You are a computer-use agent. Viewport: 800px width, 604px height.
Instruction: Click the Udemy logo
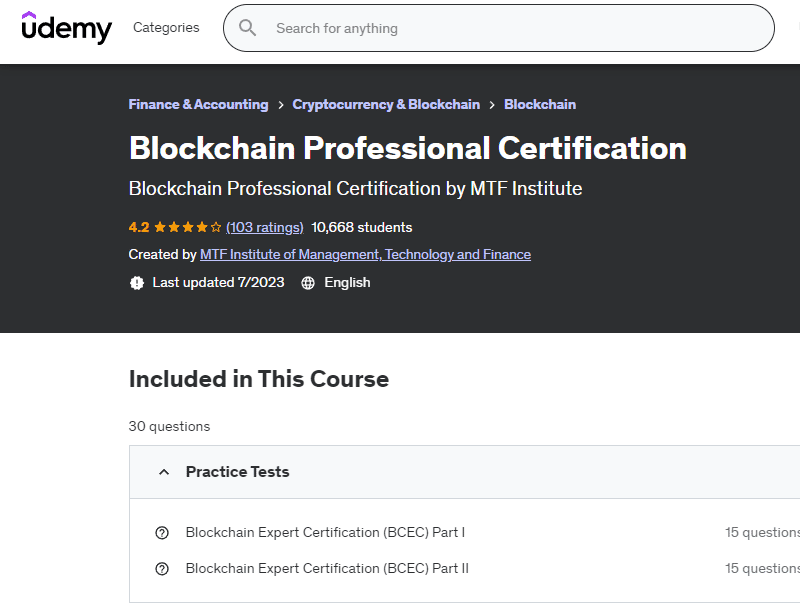(x=66, y=28)
